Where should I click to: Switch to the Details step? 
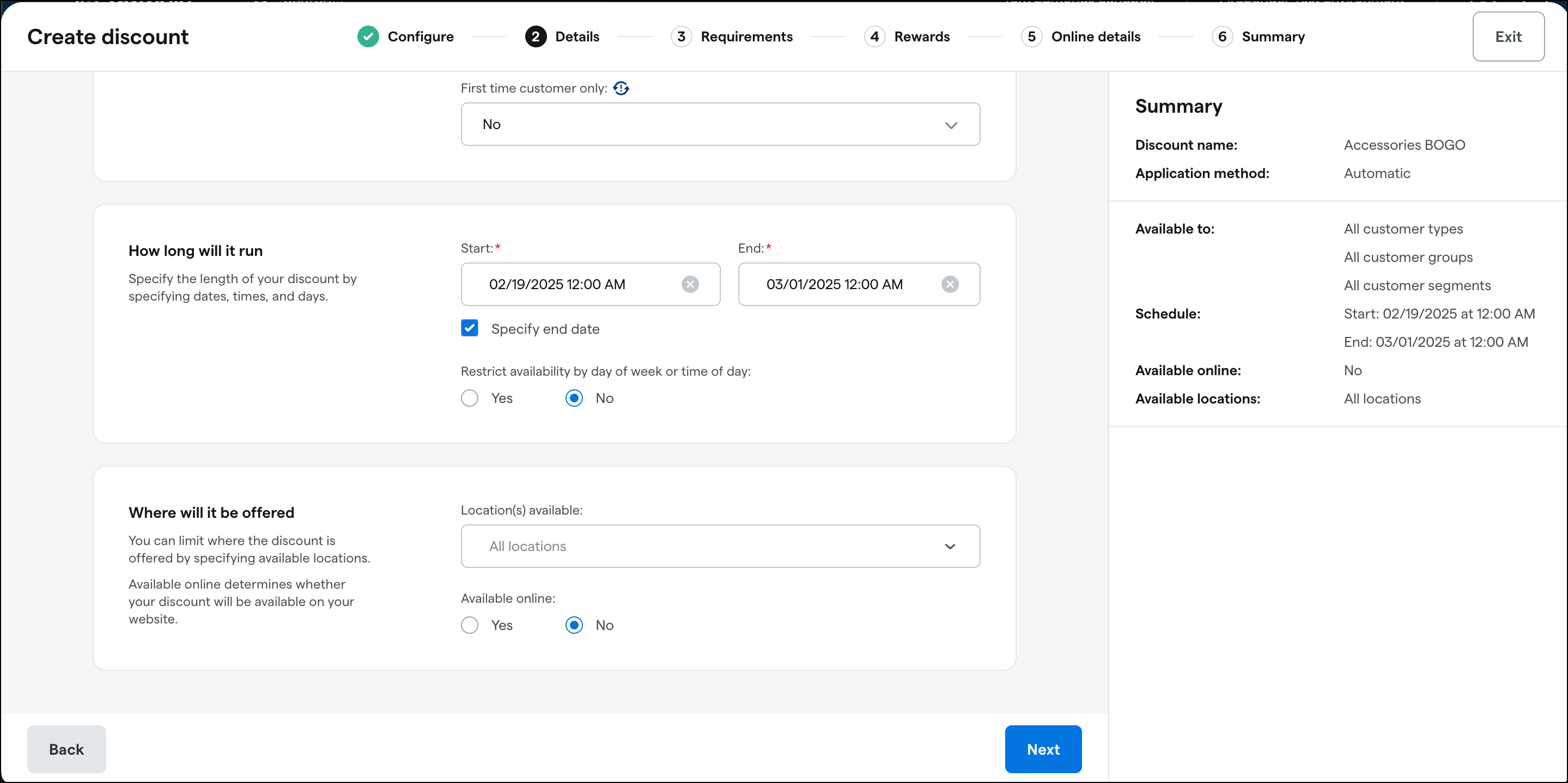577,36
